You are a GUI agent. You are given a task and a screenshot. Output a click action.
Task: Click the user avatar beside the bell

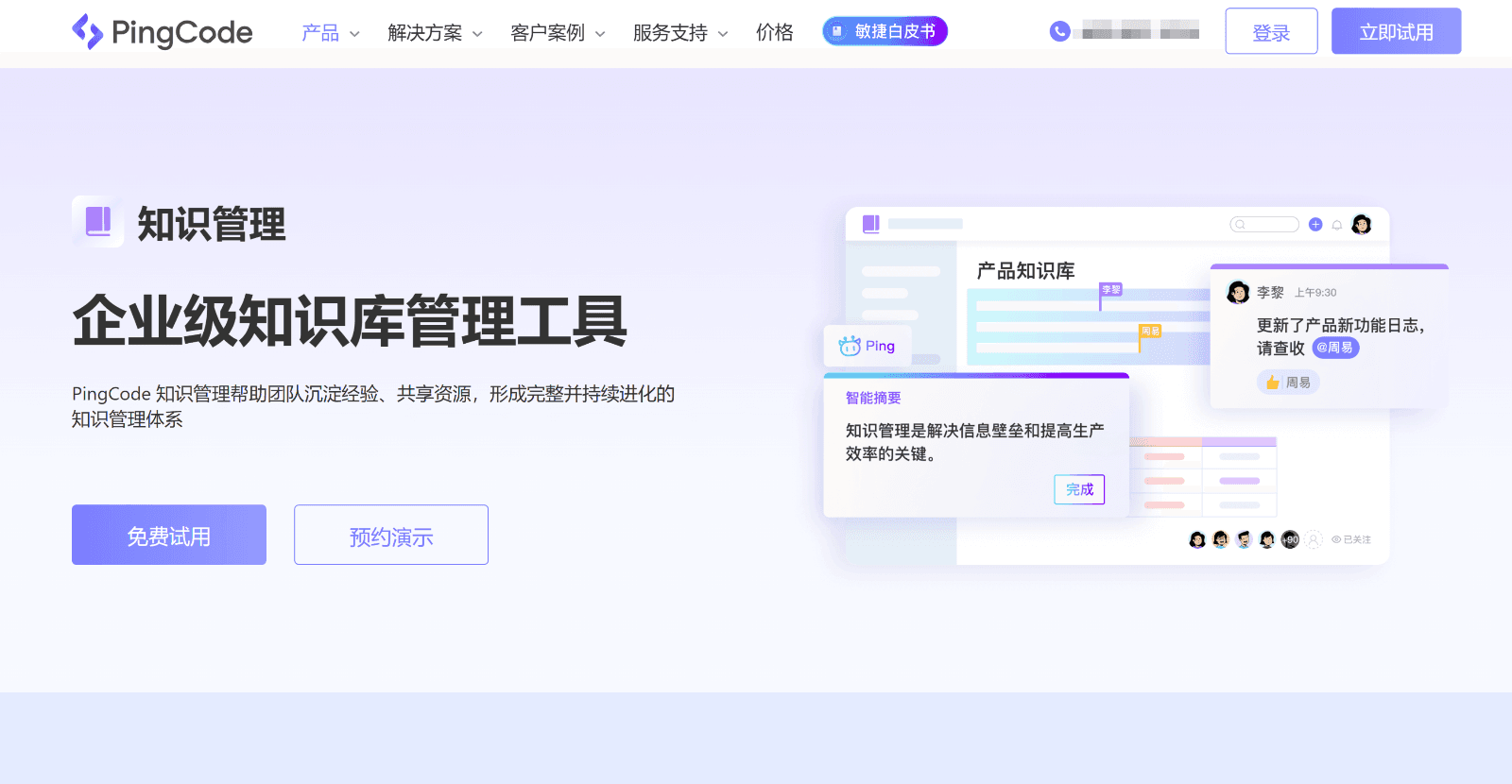[x=1362, y=224]
